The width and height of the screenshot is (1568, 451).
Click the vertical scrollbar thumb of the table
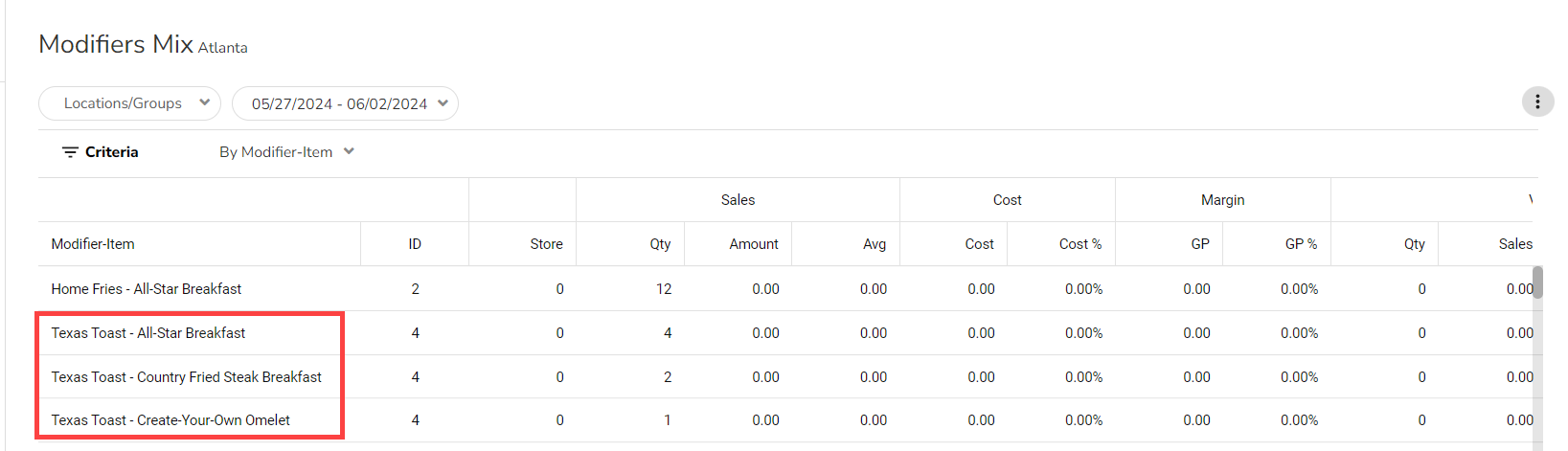[x=1537, y=282]
